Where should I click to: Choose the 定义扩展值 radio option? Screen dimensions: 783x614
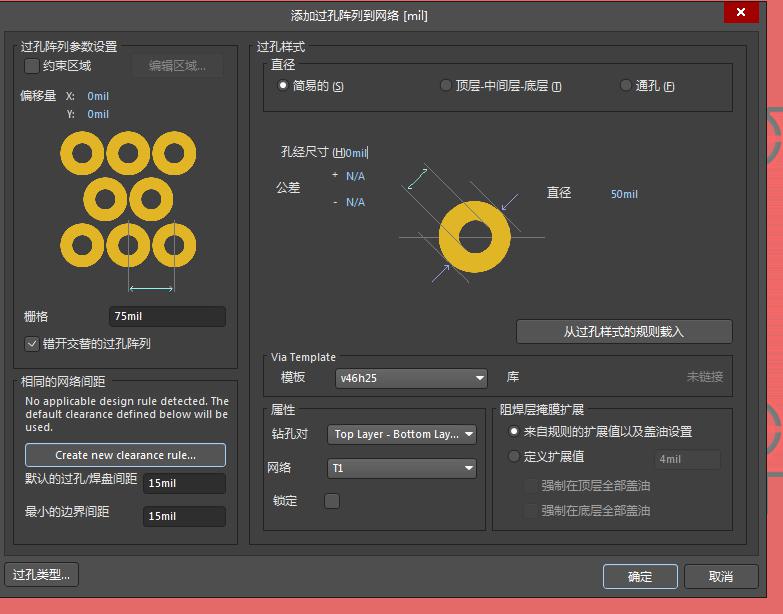click(x=514, y=457)
